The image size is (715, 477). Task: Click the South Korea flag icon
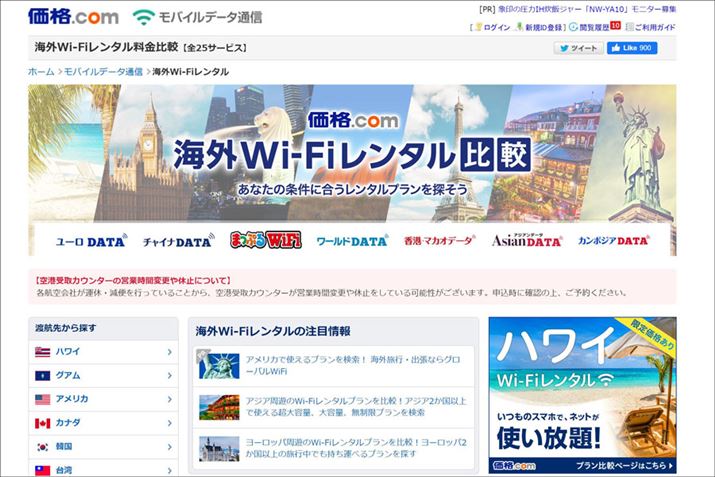coord(42,447)
